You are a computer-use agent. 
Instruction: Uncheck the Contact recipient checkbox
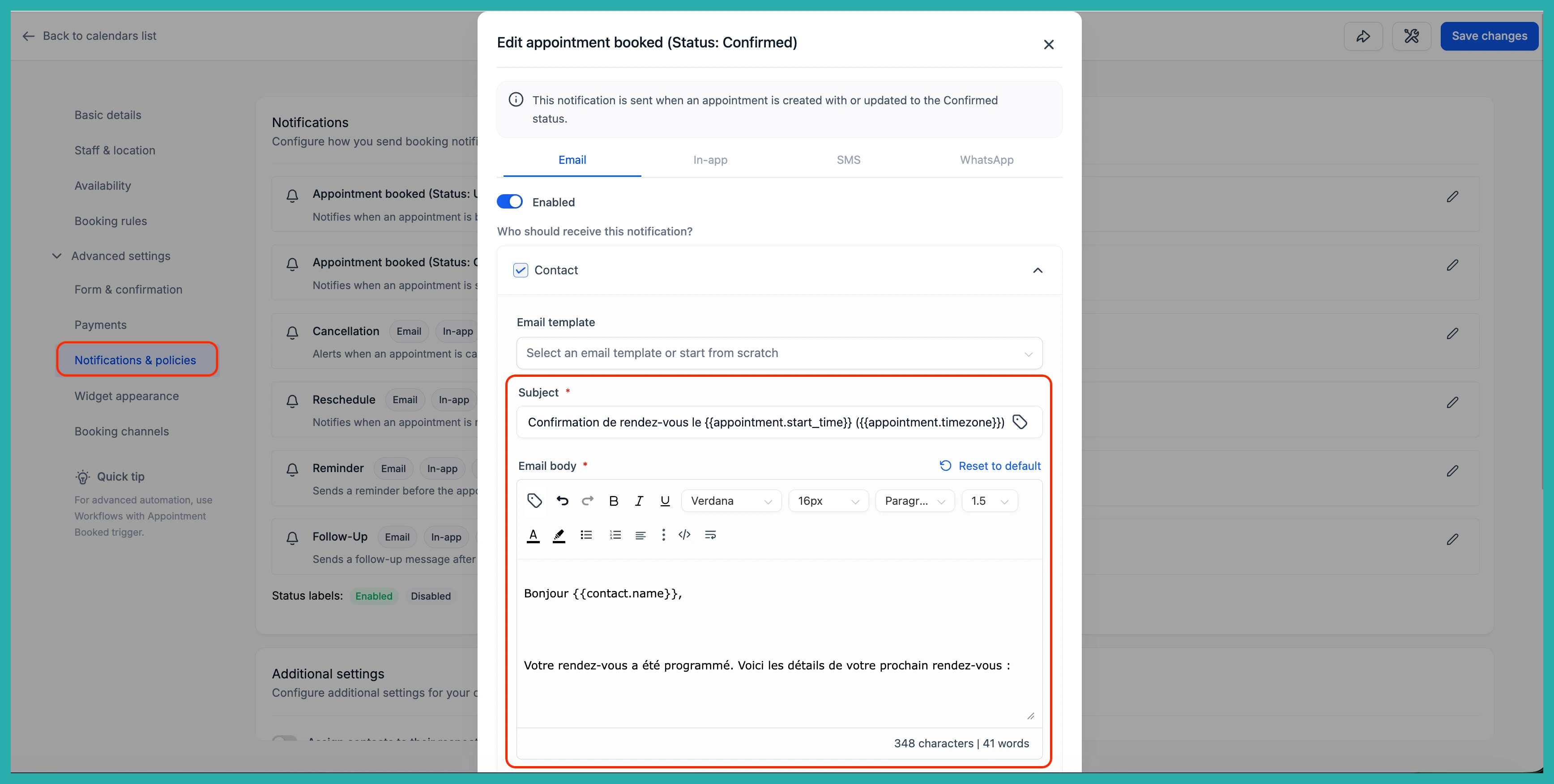521,270
